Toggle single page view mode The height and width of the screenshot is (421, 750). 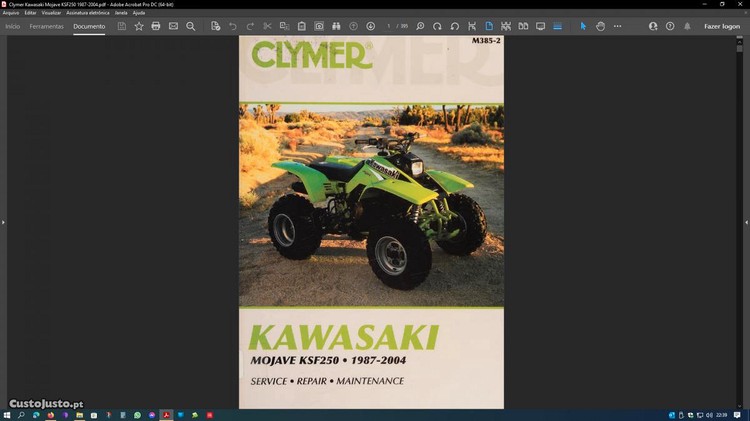(489, 26)
